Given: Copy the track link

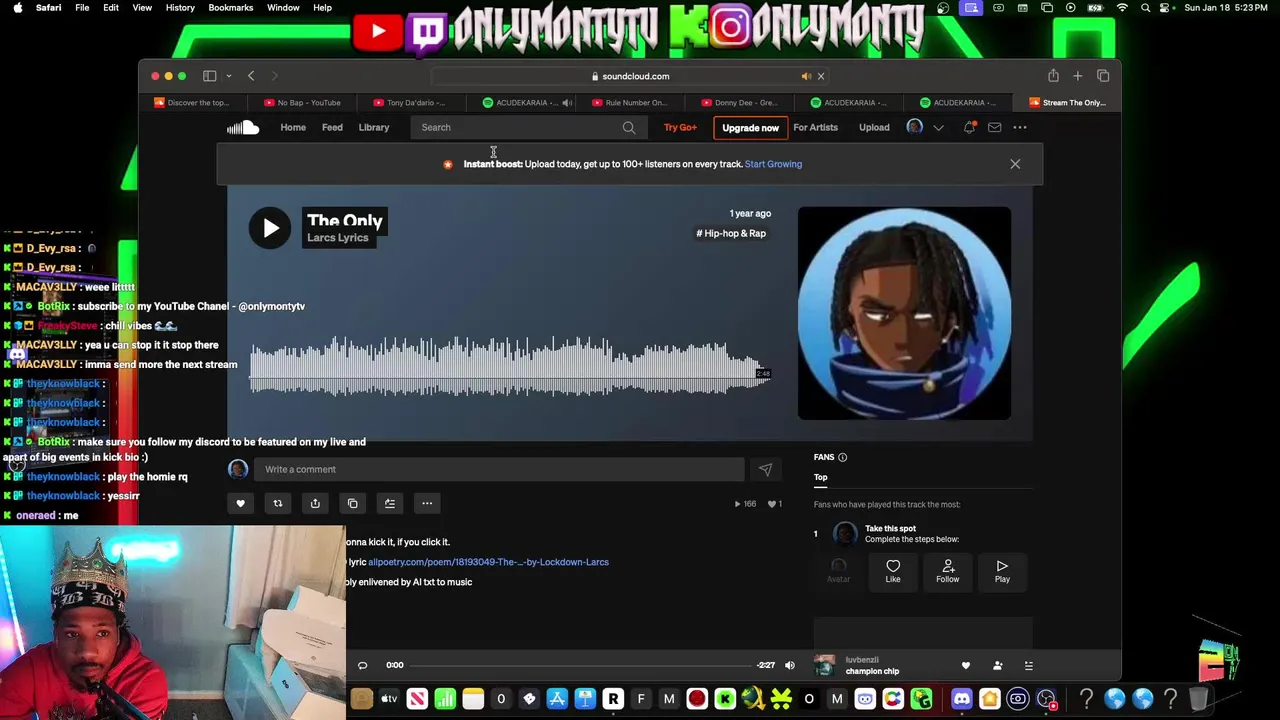Looking at the screenshot, I should point(352,504).
